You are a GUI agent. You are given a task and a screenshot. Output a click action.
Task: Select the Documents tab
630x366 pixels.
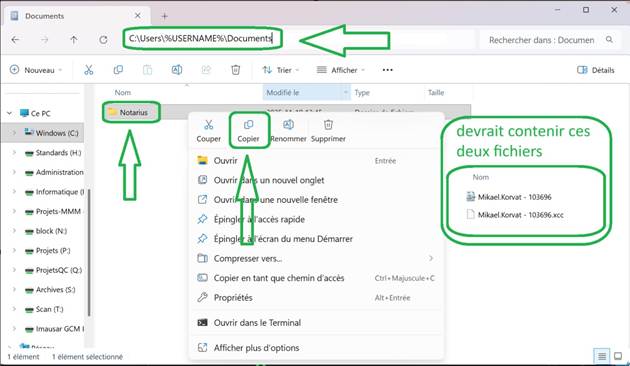pyautogui.click(x=76, y=16)
